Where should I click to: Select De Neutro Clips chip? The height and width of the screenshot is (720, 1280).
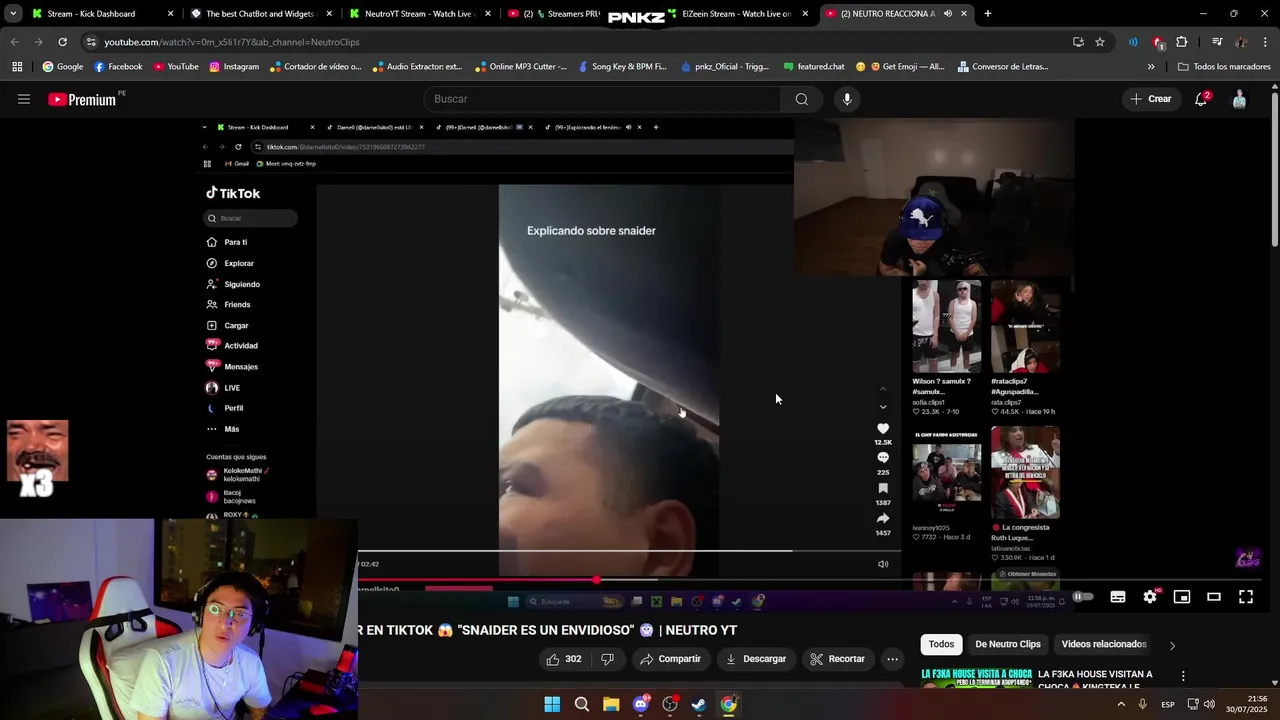pos(1008,644)
